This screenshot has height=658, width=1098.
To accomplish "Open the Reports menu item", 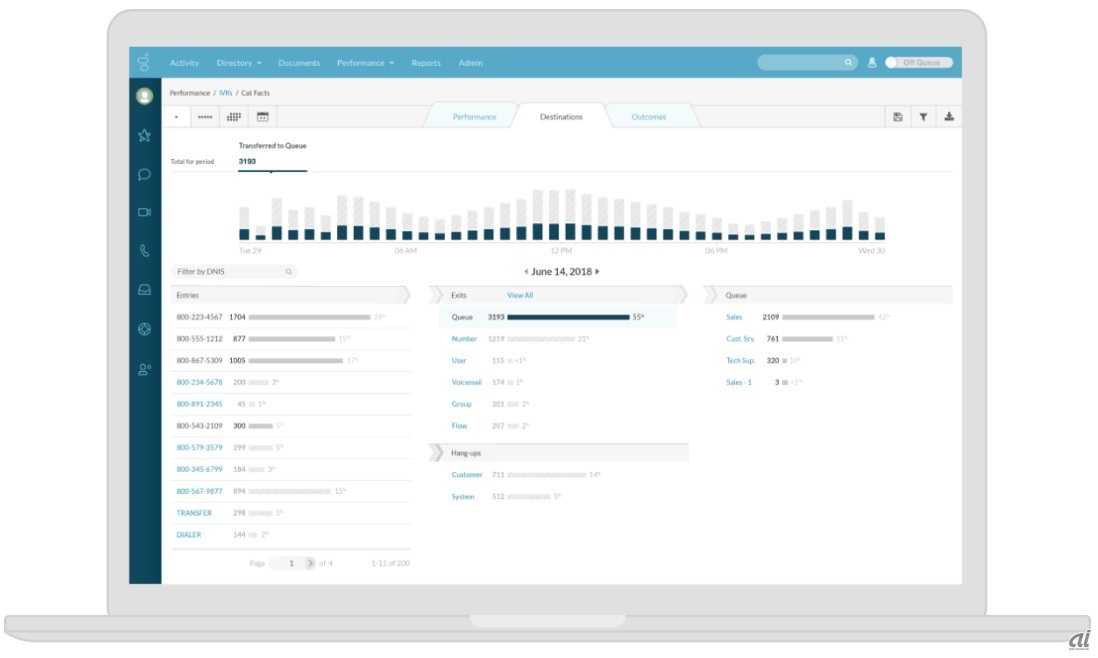I will coord(426,63).
